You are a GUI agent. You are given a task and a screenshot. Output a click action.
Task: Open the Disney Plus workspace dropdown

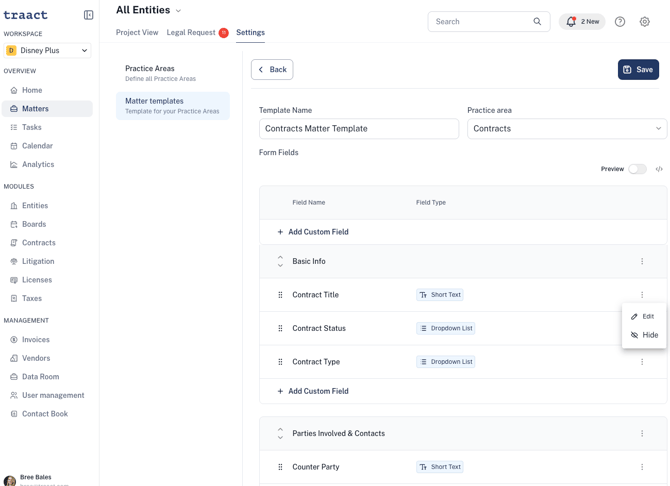[47, 50]
